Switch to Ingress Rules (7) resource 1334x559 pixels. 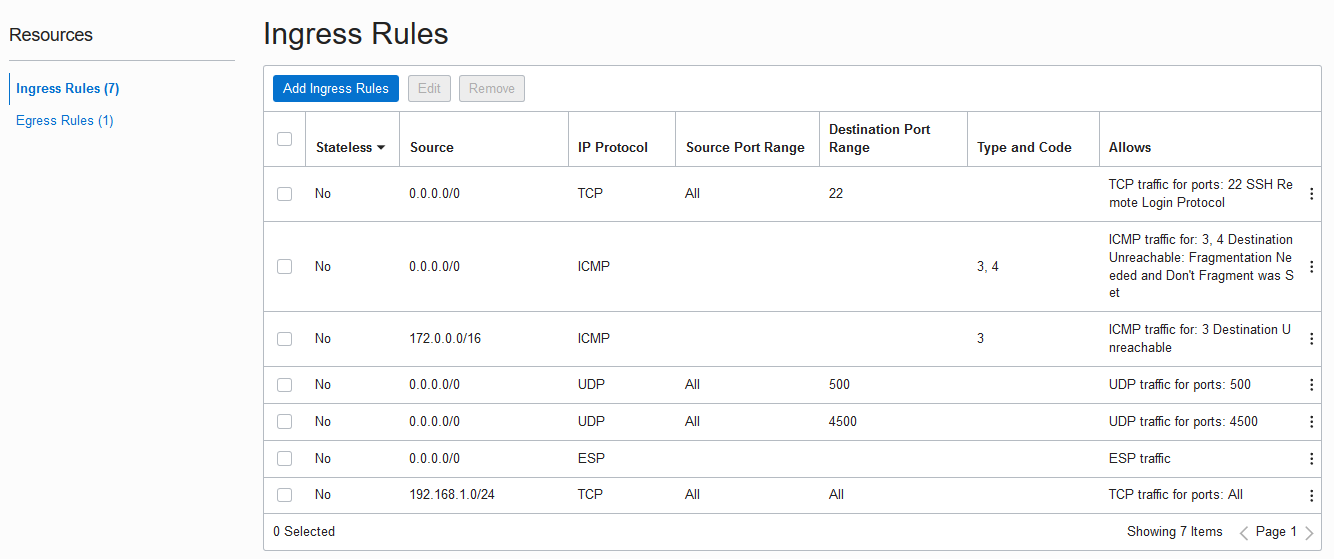(68, 89)
